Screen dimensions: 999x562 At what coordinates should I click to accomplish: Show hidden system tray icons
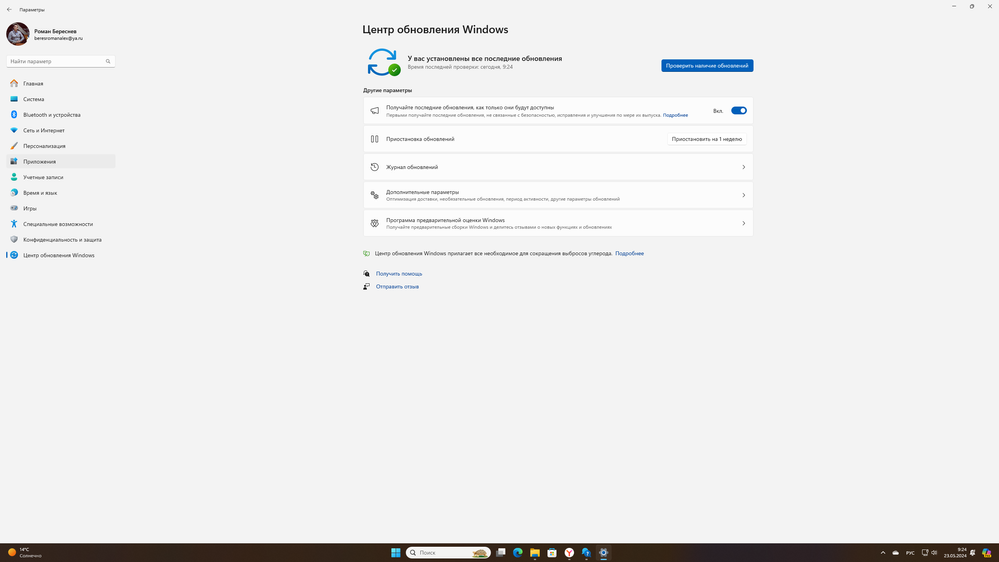(x=882, y=552)
